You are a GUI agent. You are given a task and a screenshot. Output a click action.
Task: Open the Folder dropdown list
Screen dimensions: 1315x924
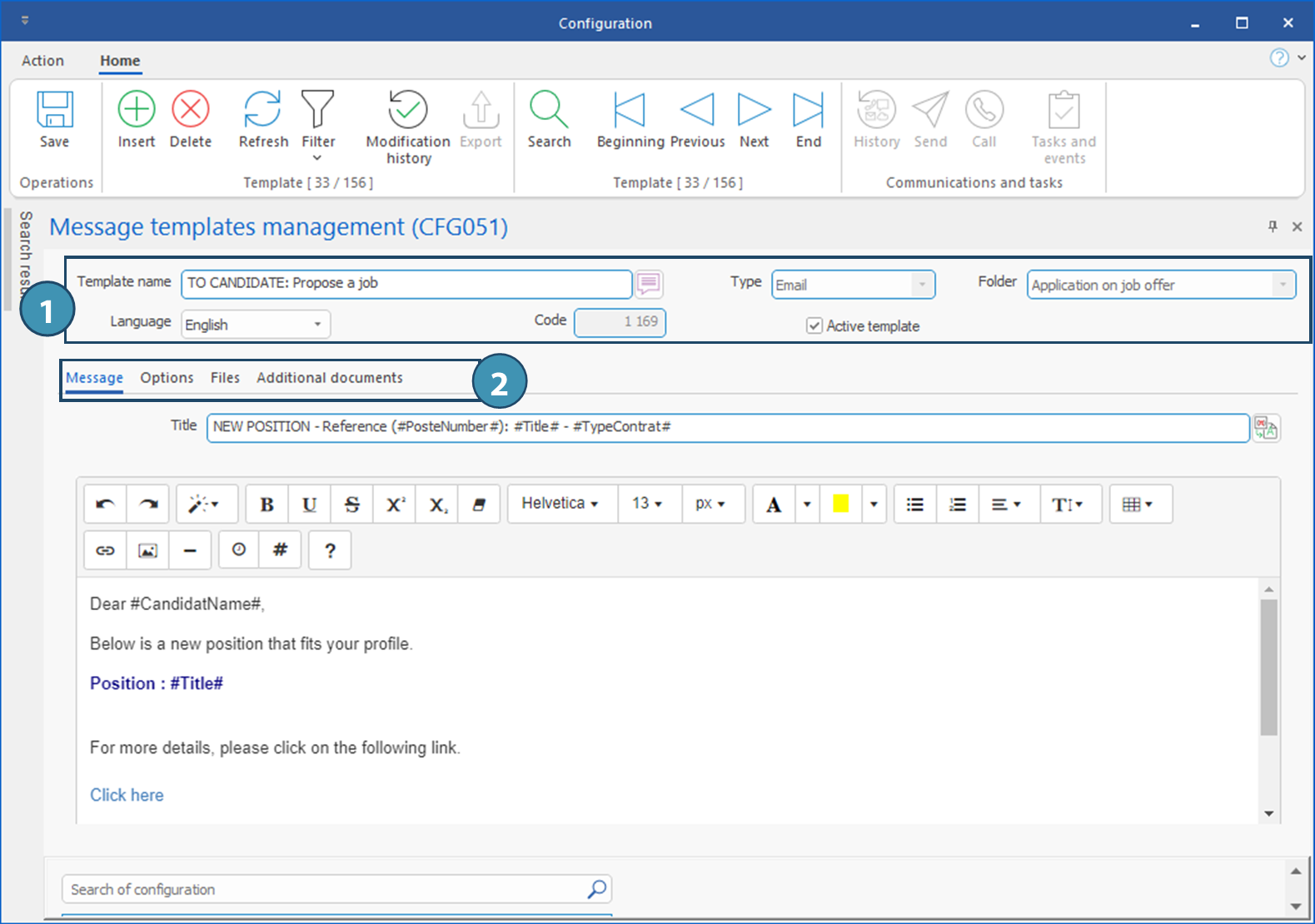(x=1283, y=285)
